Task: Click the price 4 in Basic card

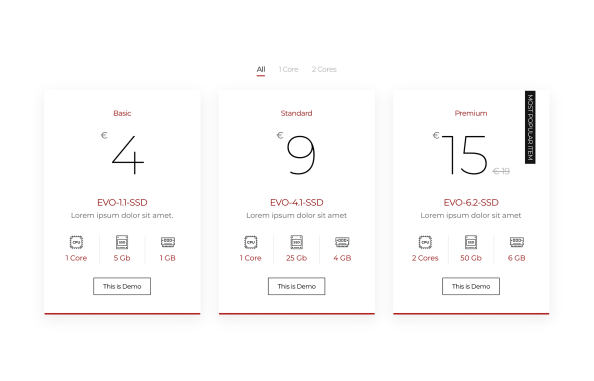Action: pos(128,155)
